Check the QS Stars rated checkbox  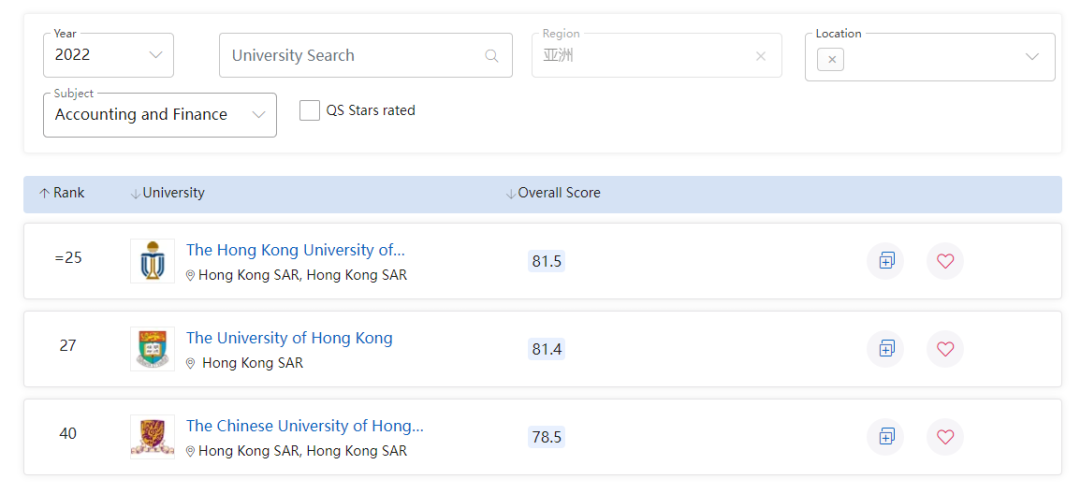(309, 110)
